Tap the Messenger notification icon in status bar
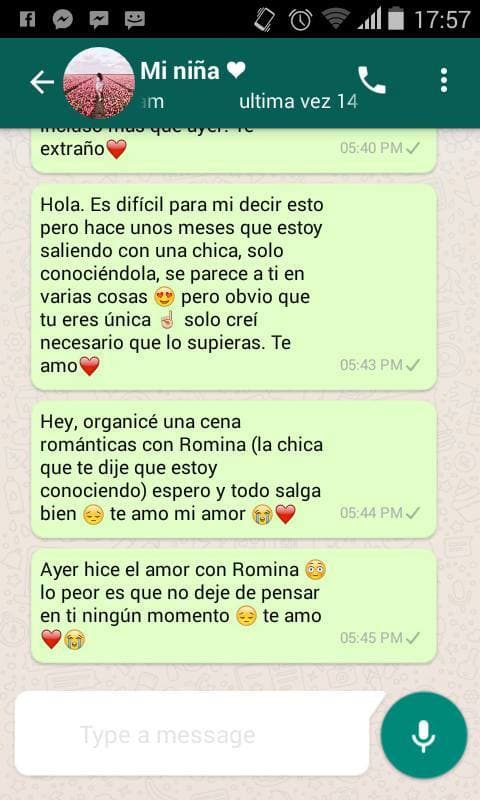Image resolution: width=480 pixels, height=800 pixels. tap(63, 19)
